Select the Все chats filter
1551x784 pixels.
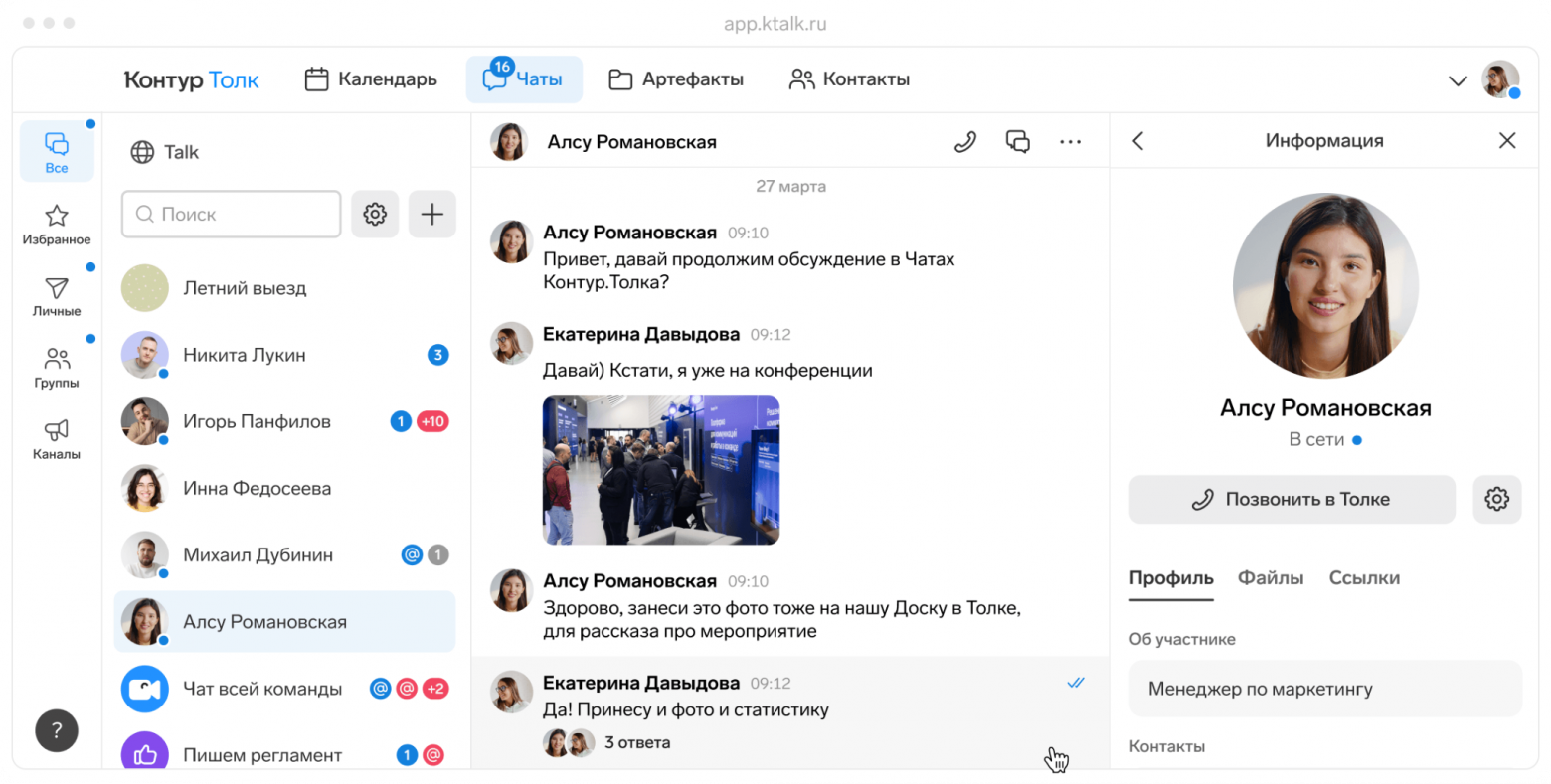(57, 152)
